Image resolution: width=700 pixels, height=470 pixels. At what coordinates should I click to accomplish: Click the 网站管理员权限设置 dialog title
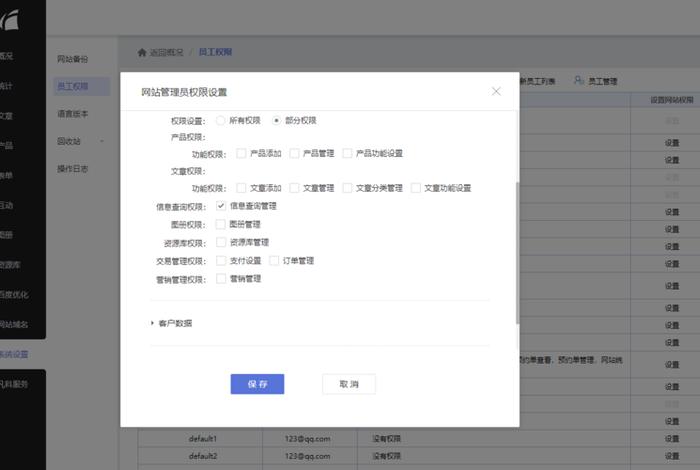(184, 92)
